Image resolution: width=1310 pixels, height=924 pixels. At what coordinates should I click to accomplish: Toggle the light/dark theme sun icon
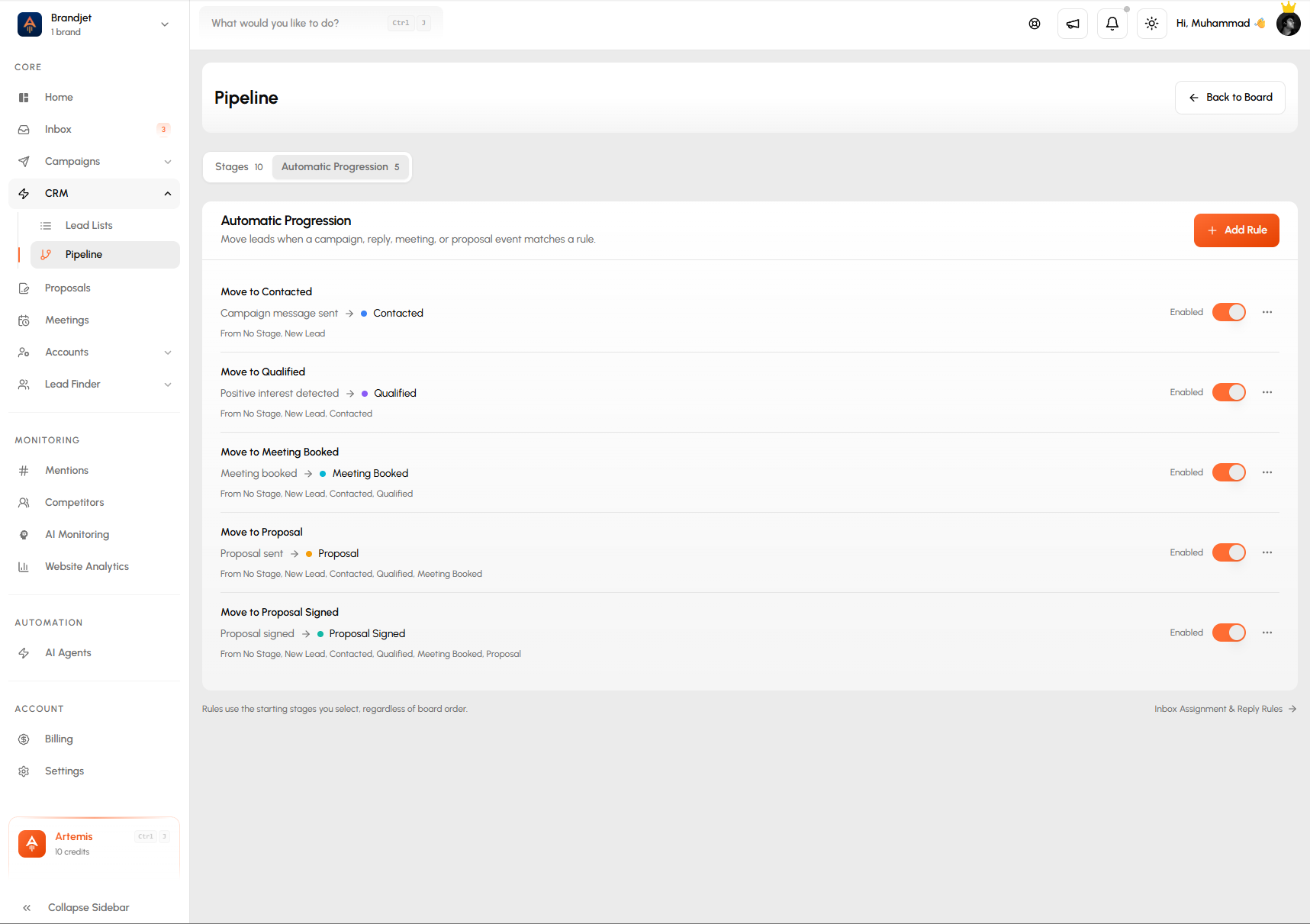[x=1152, y=24]
